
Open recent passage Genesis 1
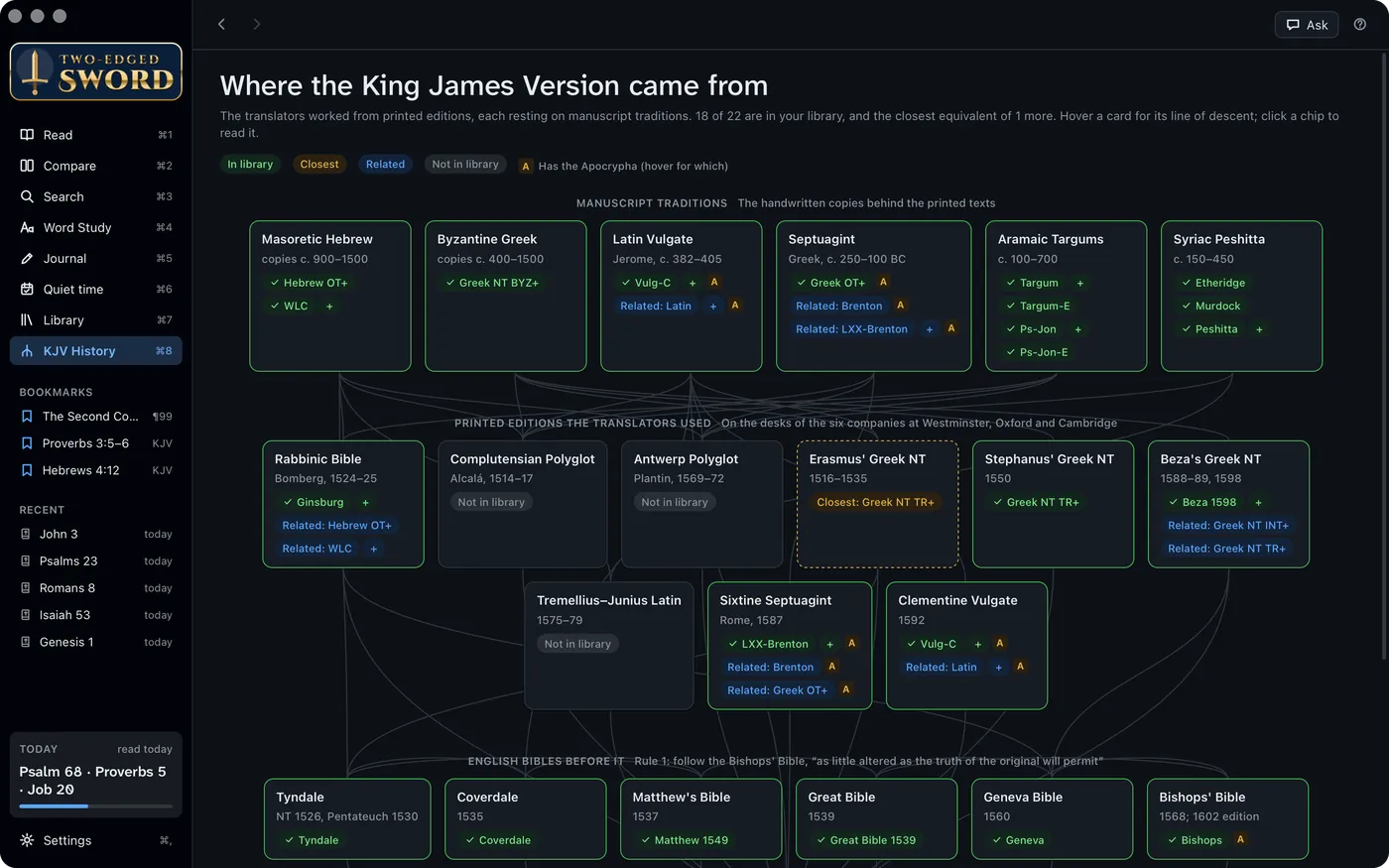[x=96, y=642]
